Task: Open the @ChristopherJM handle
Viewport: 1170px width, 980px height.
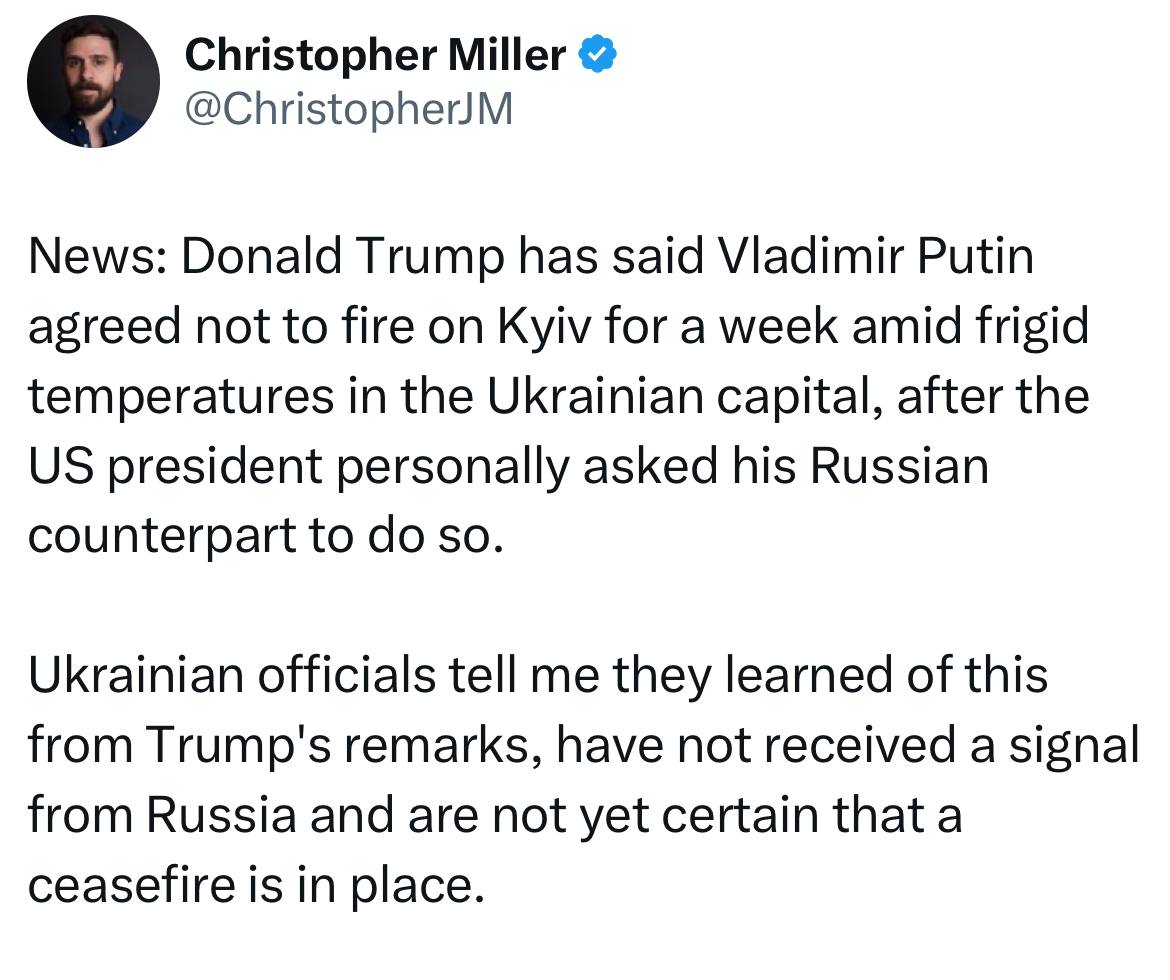Action: 348,109
